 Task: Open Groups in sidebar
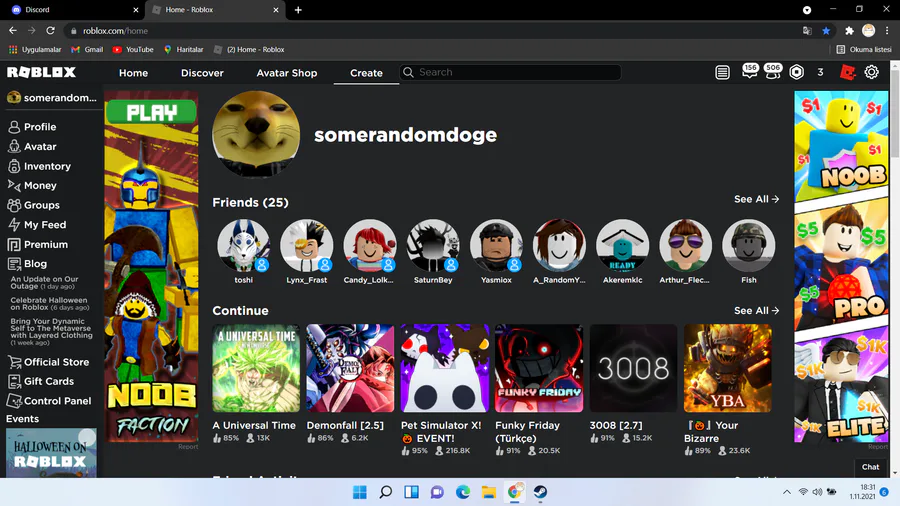[x=33, y=205]
